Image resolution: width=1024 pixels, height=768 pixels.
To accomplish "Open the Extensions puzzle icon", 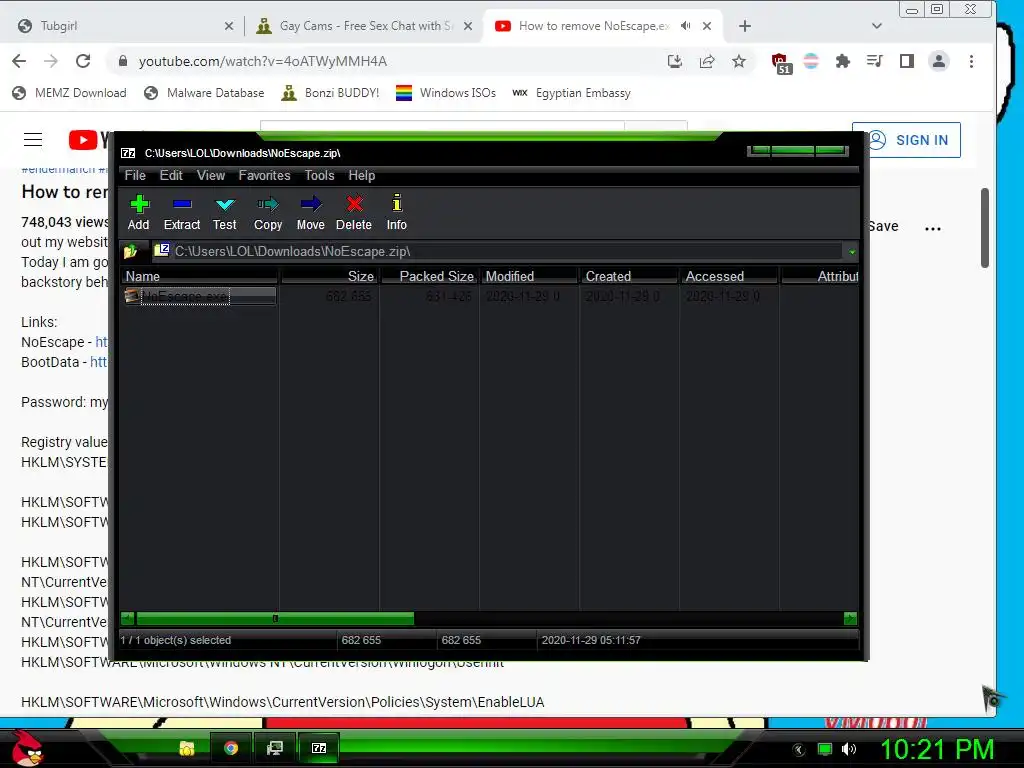I will pyautogui.click(x=842, y=61).
